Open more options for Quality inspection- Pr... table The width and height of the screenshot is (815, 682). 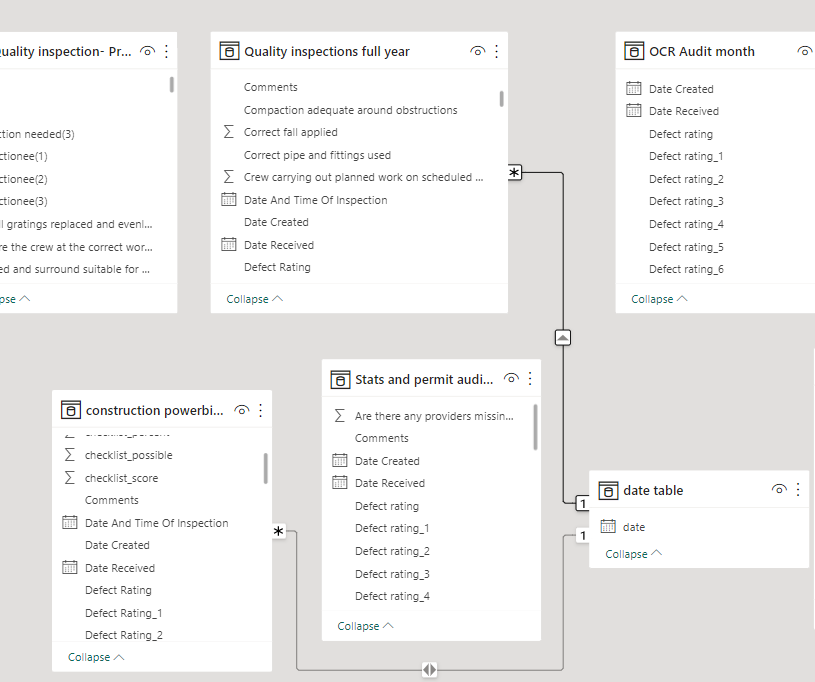(x=166, y=51)
